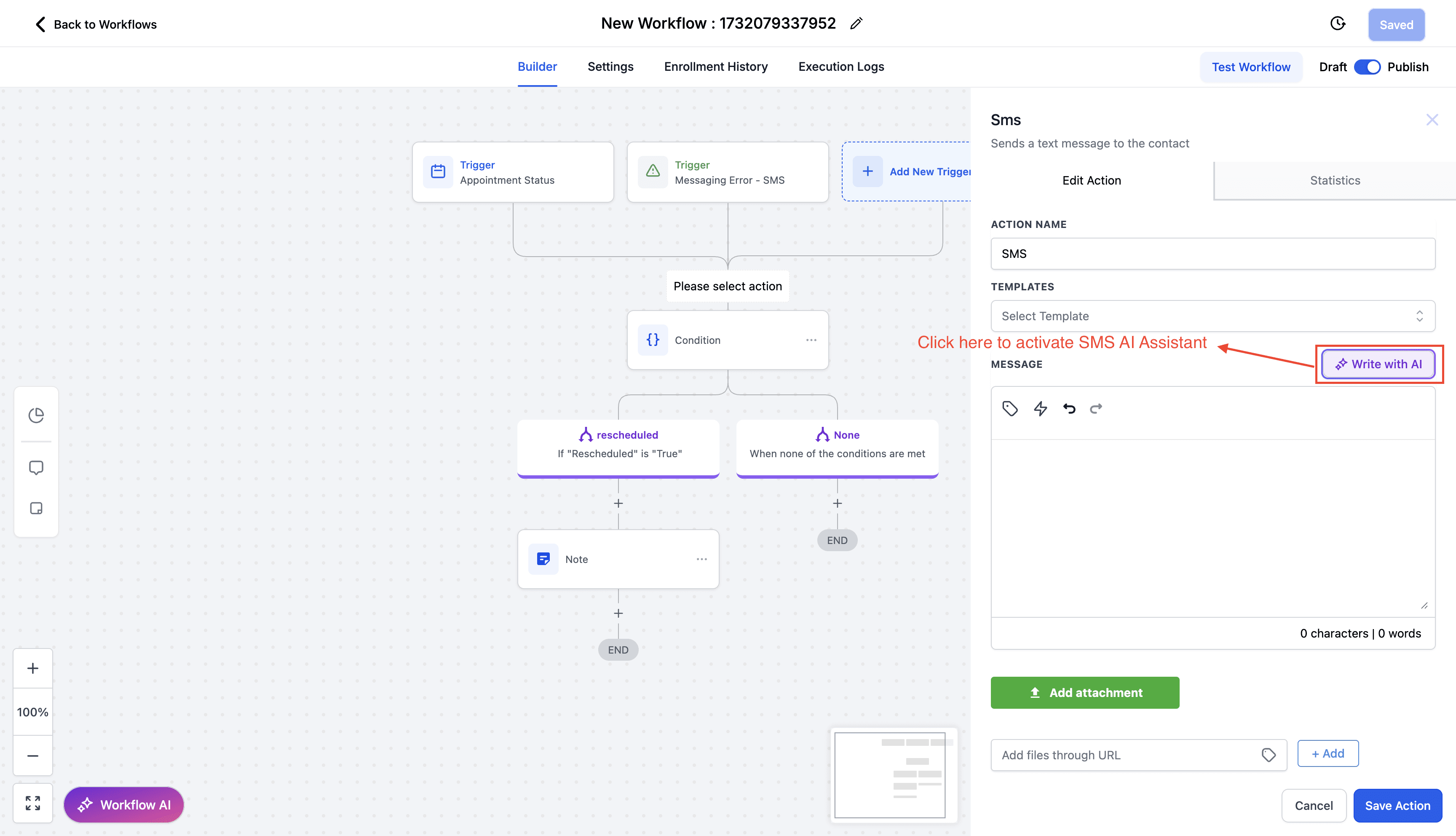Screen dimensions: 1456x836
Task: Click the Note action icon
Action: [x=543, y=559]
